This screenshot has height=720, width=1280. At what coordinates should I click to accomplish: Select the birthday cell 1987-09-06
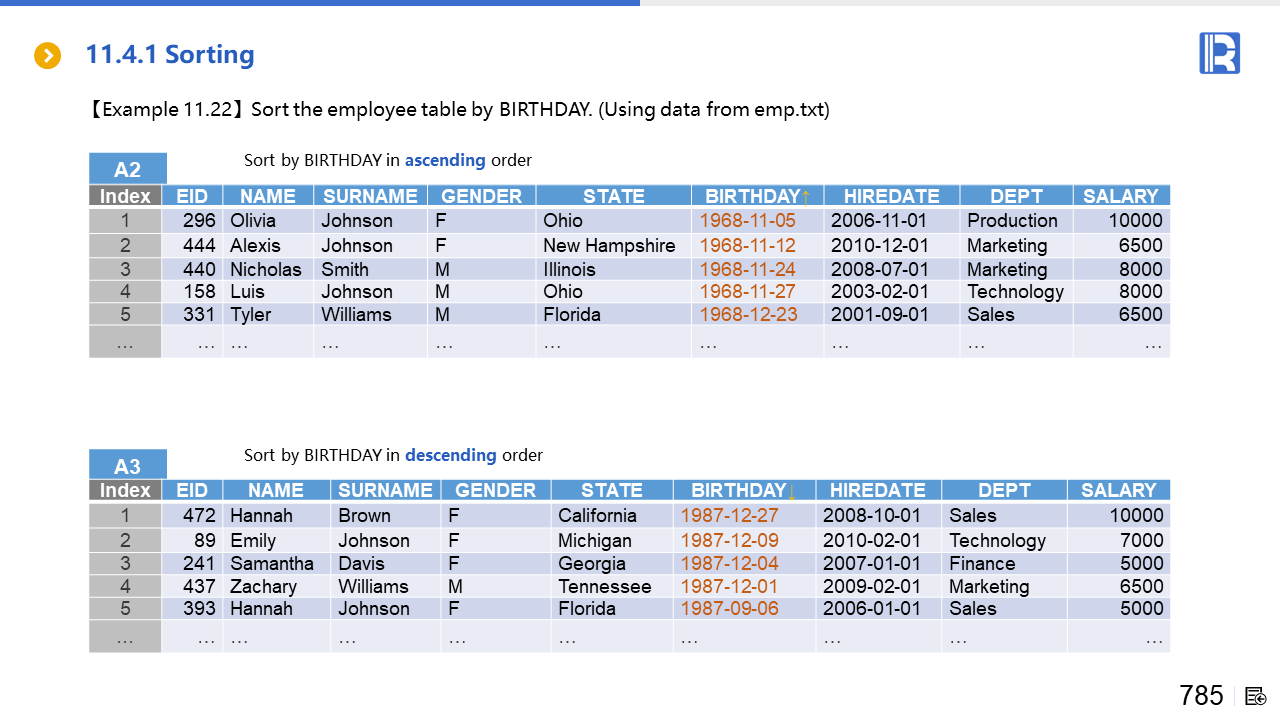[729, 609]
